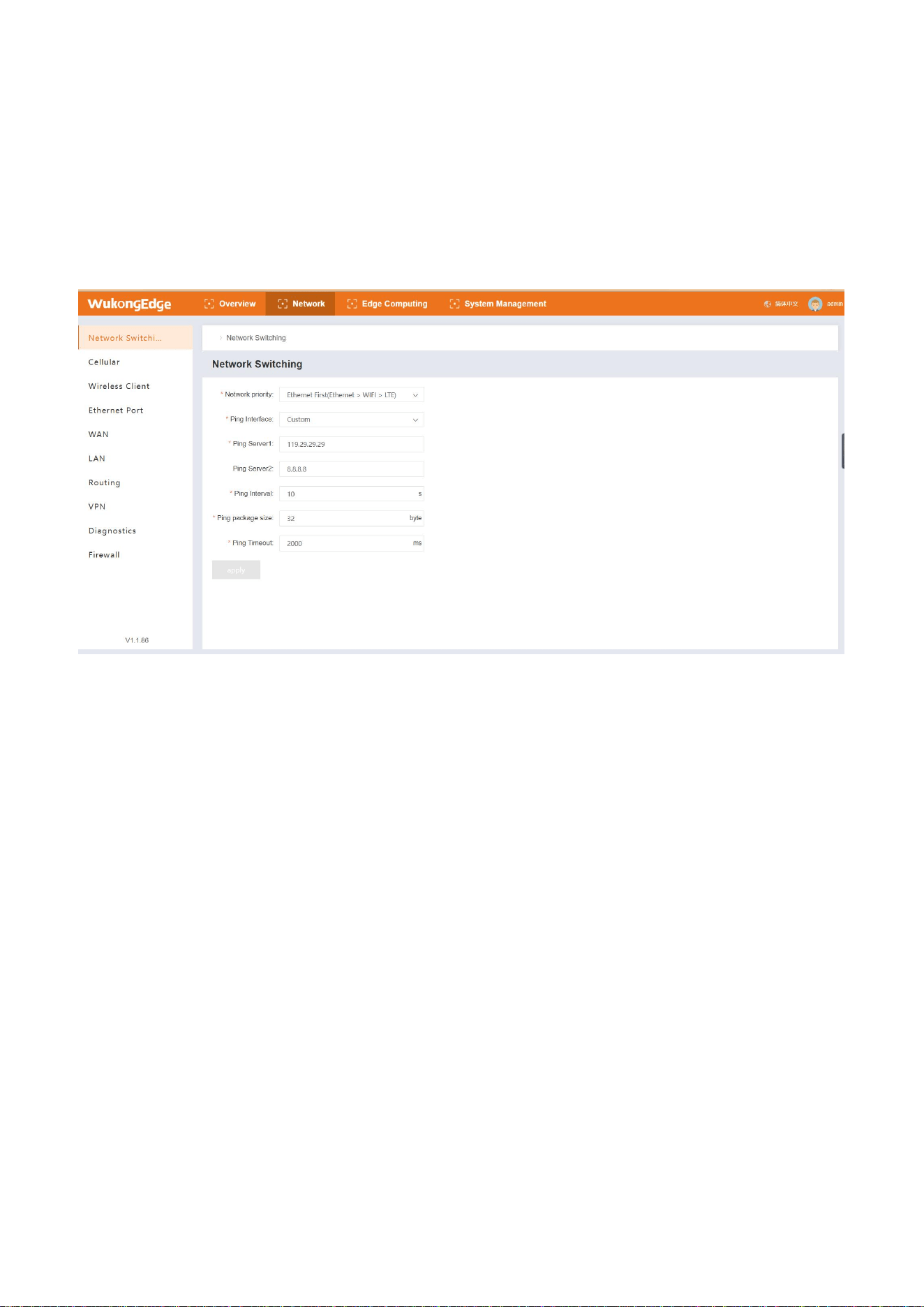
Task: Click the Network Switching breadcrumb
Action: (x=256, y=338)
